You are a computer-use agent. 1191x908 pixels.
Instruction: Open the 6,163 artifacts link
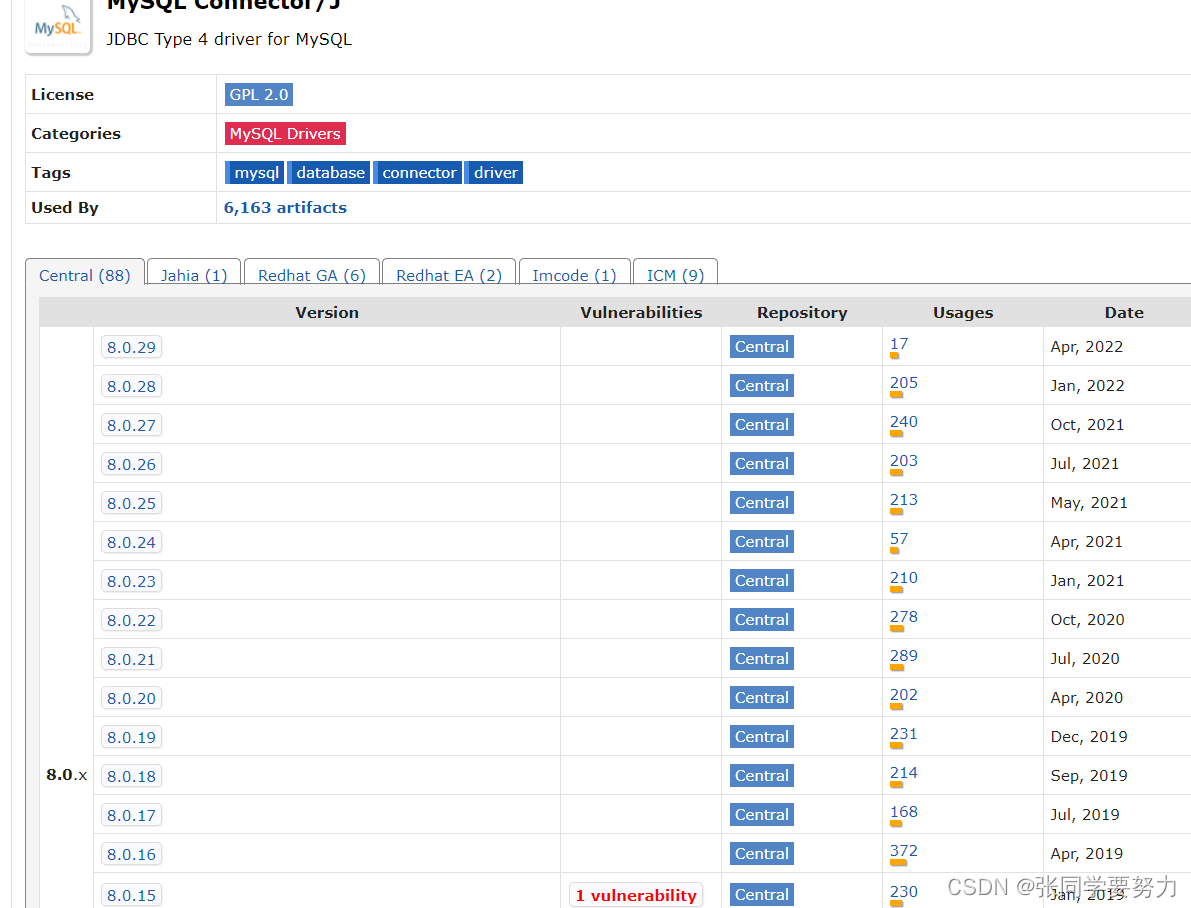click(x=285, y=207)
